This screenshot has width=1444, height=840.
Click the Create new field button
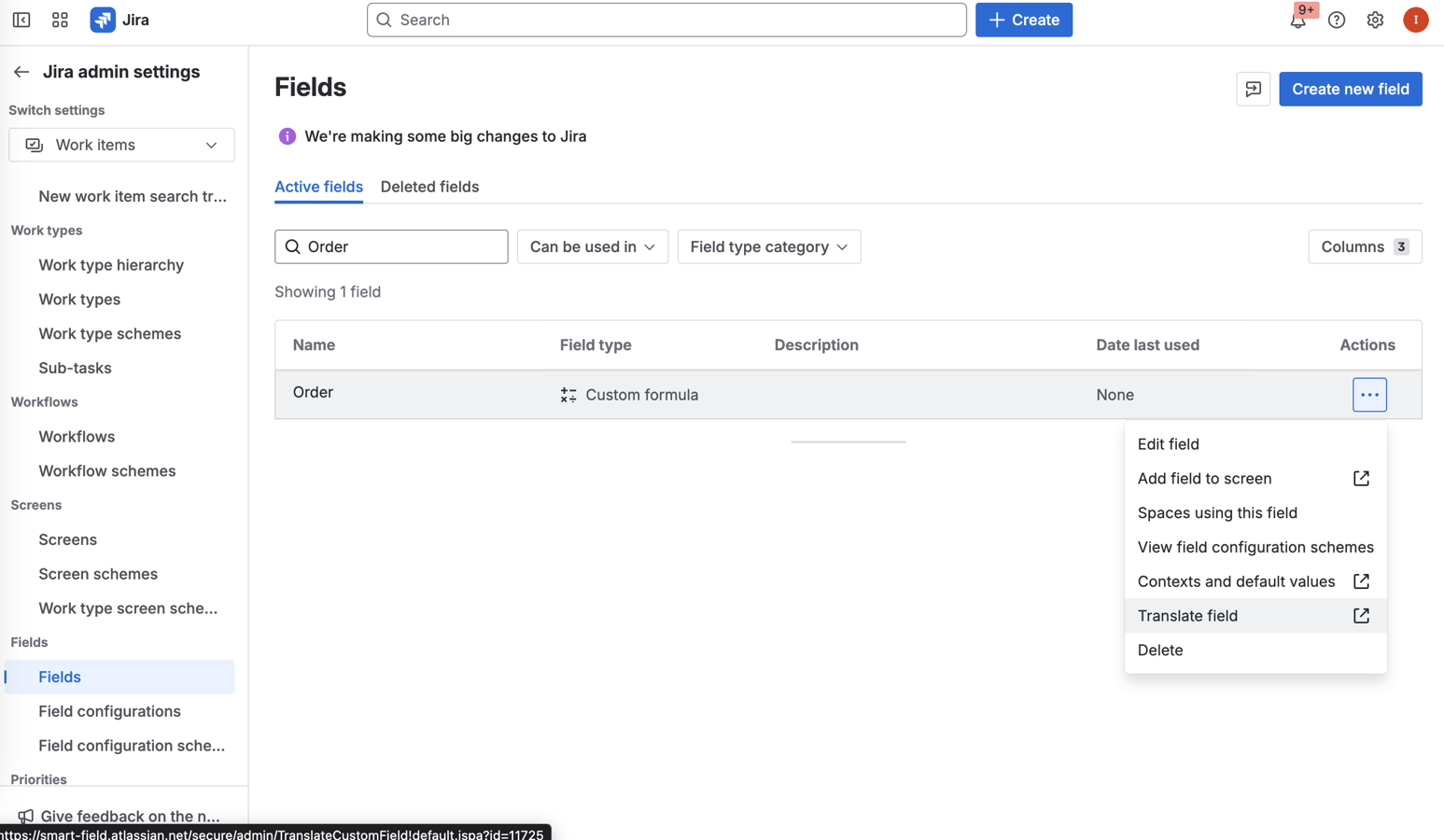tap(1350, 89)
